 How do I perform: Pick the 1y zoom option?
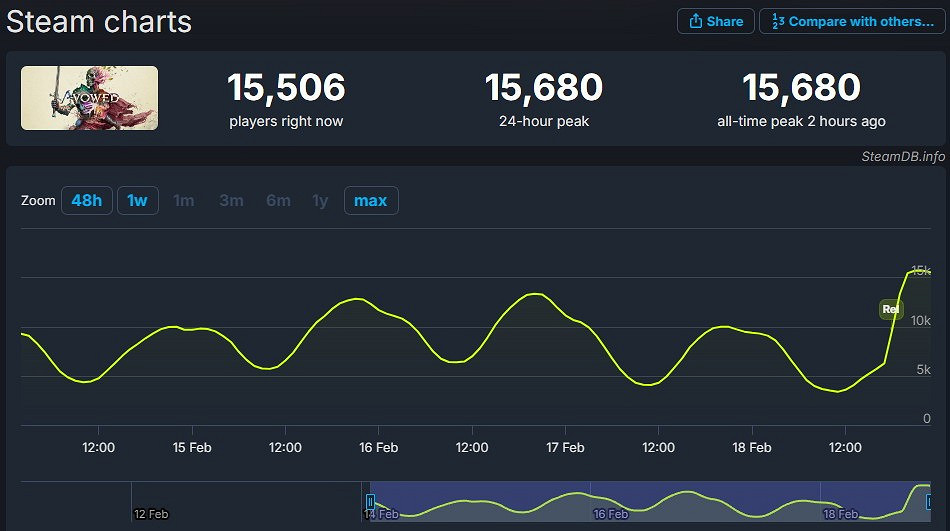click(320, 201)
